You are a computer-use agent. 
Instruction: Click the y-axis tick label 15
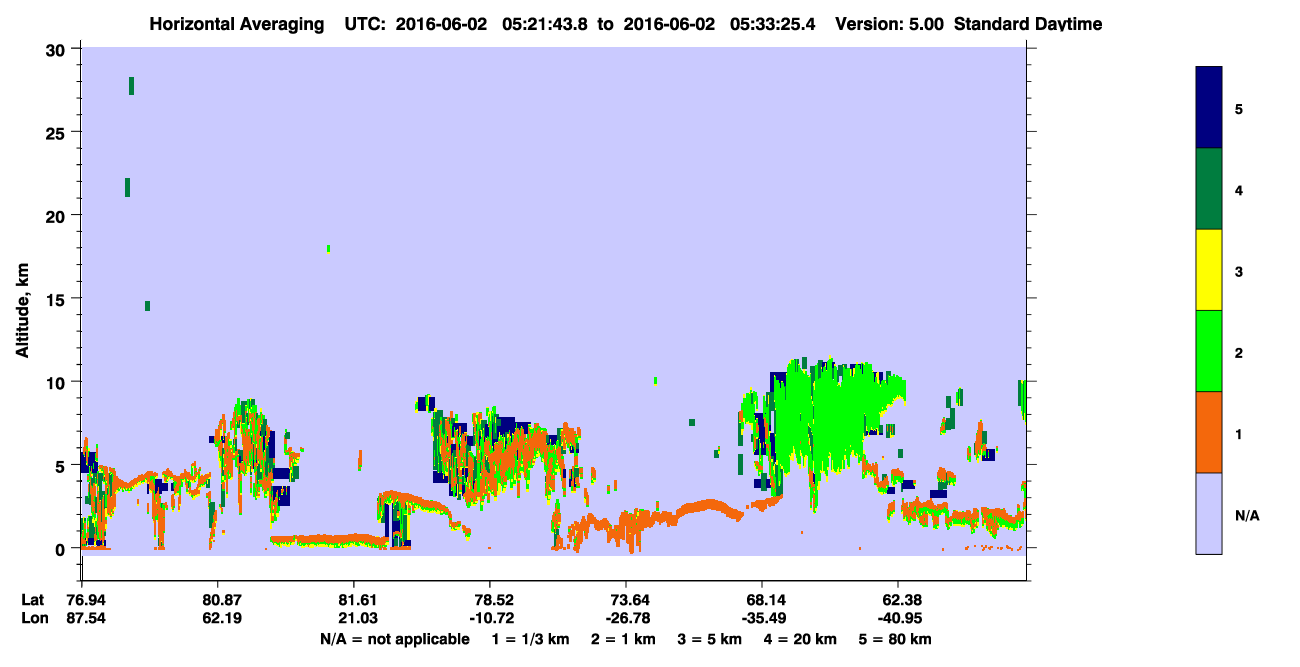tap(58, 299)
